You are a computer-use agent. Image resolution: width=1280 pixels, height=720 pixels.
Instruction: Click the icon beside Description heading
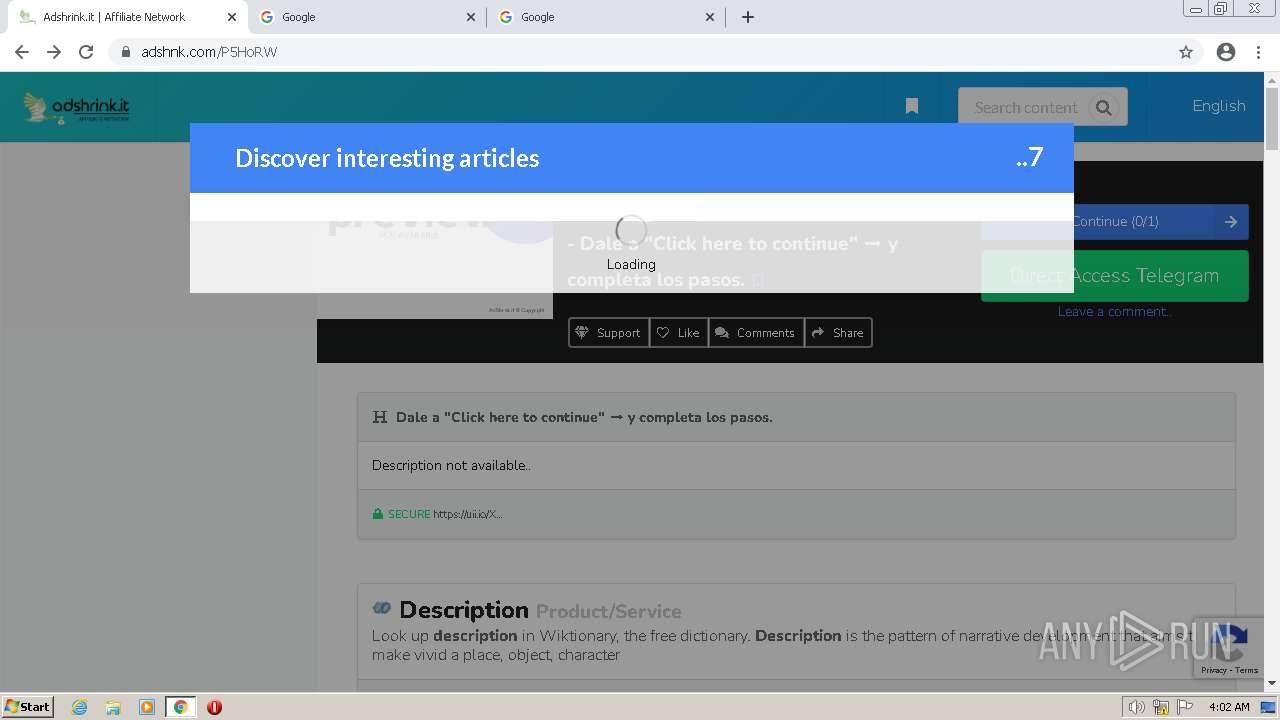381,607
